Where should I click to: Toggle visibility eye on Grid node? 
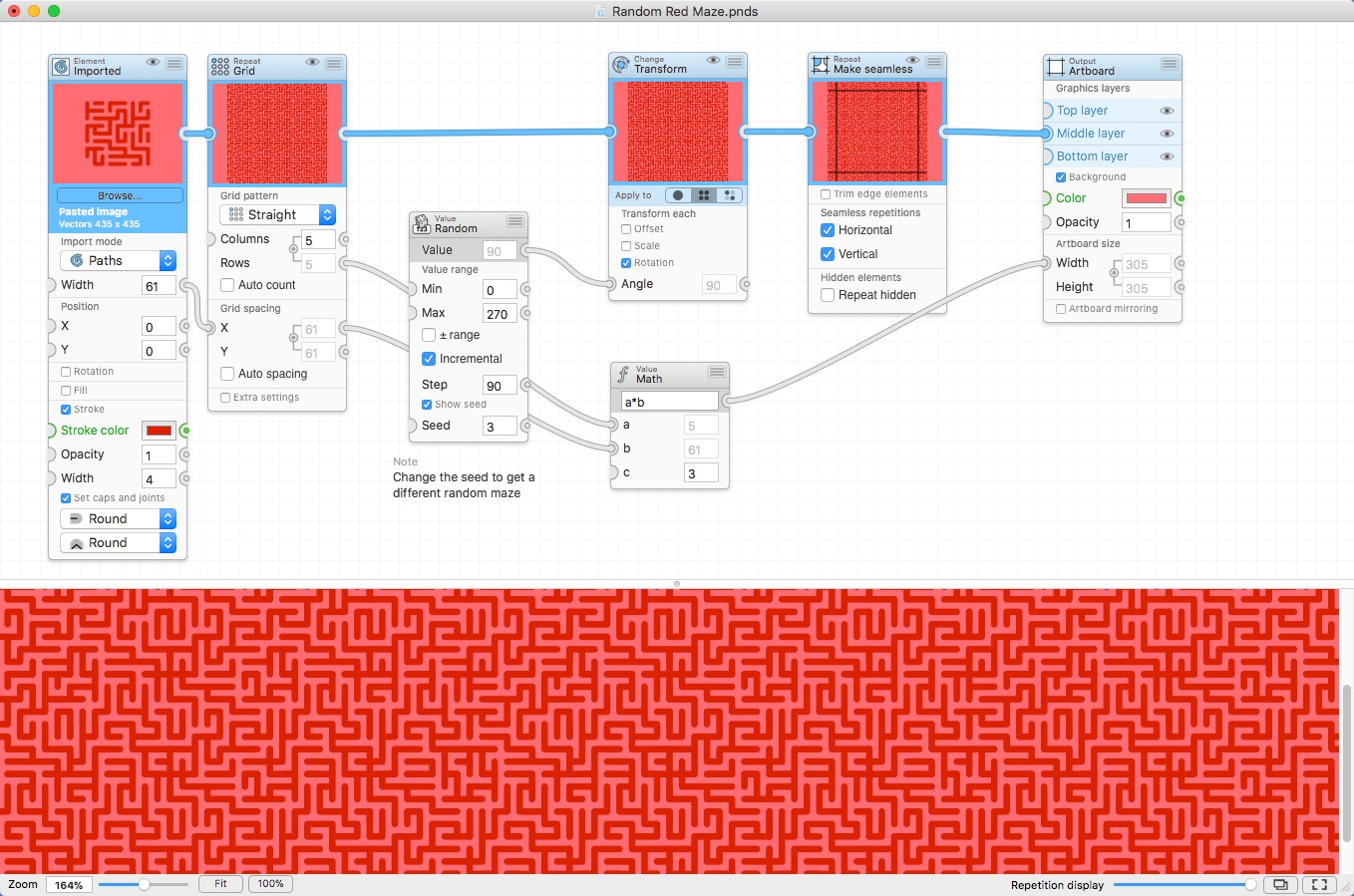tap(312, 62)
